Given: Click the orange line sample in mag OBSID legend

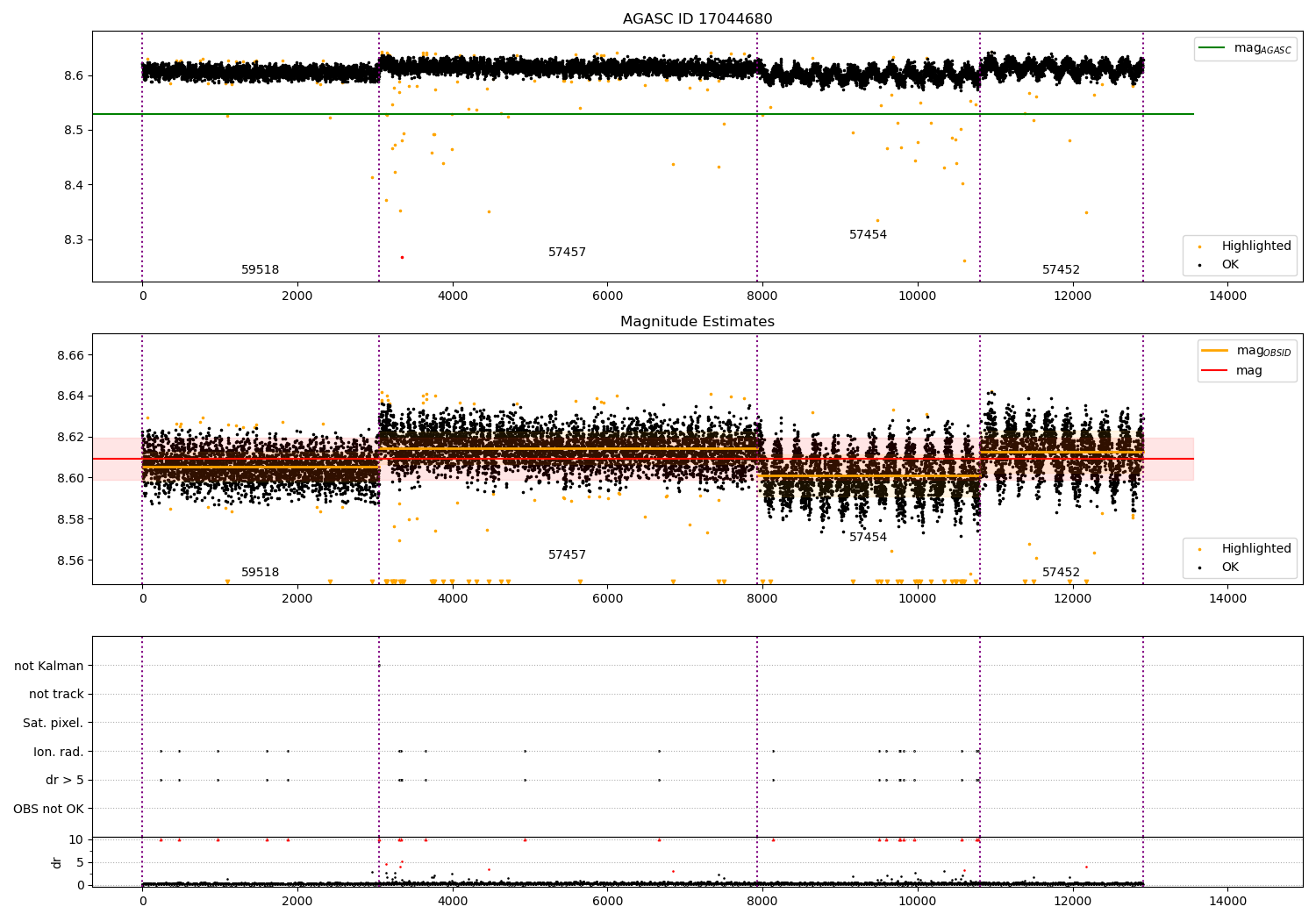Looking at the screenshot, I should (1215, 350).
